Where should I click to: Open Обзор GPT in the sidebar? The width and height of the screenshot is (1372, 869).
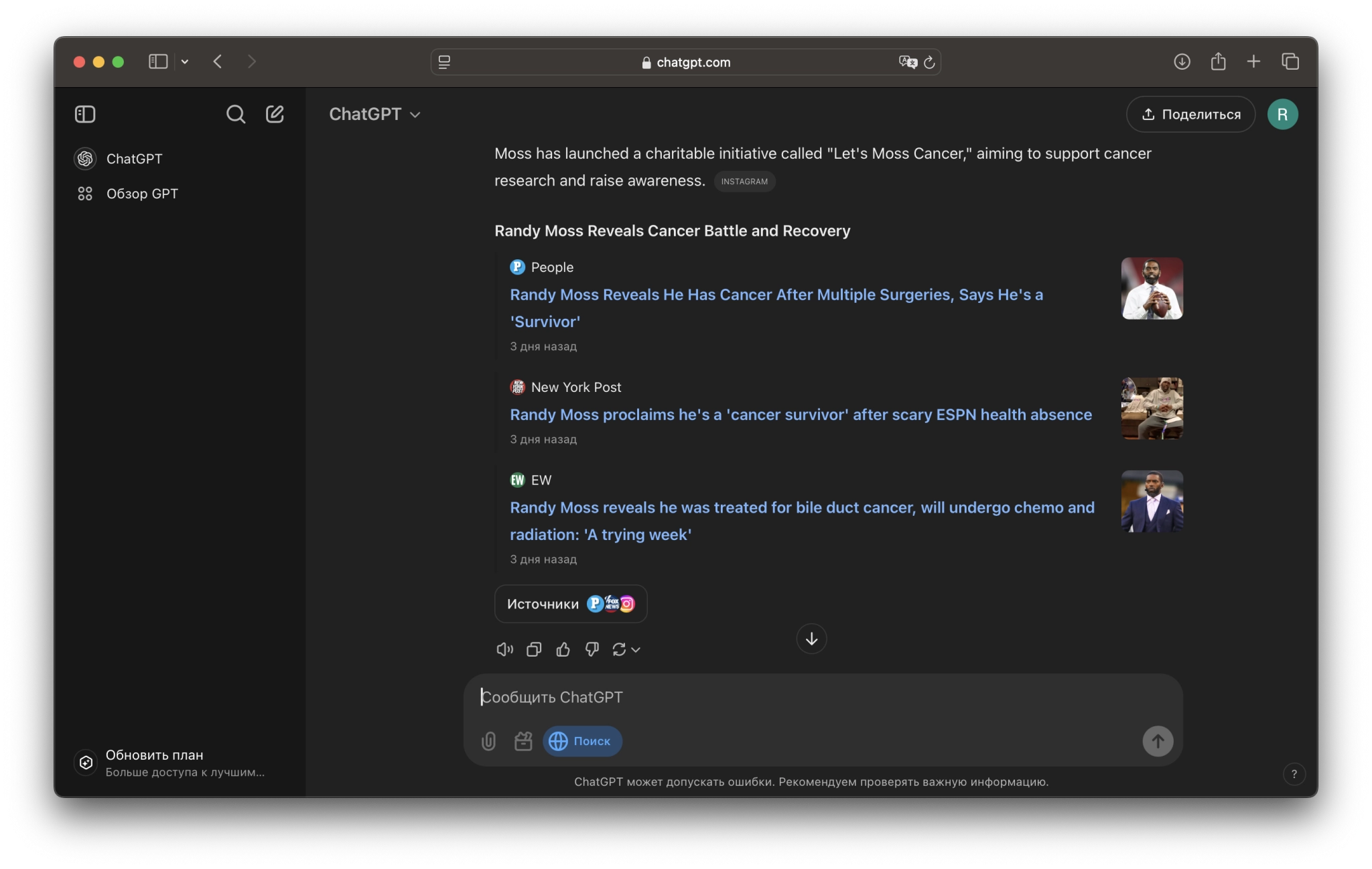coord(142,194)
